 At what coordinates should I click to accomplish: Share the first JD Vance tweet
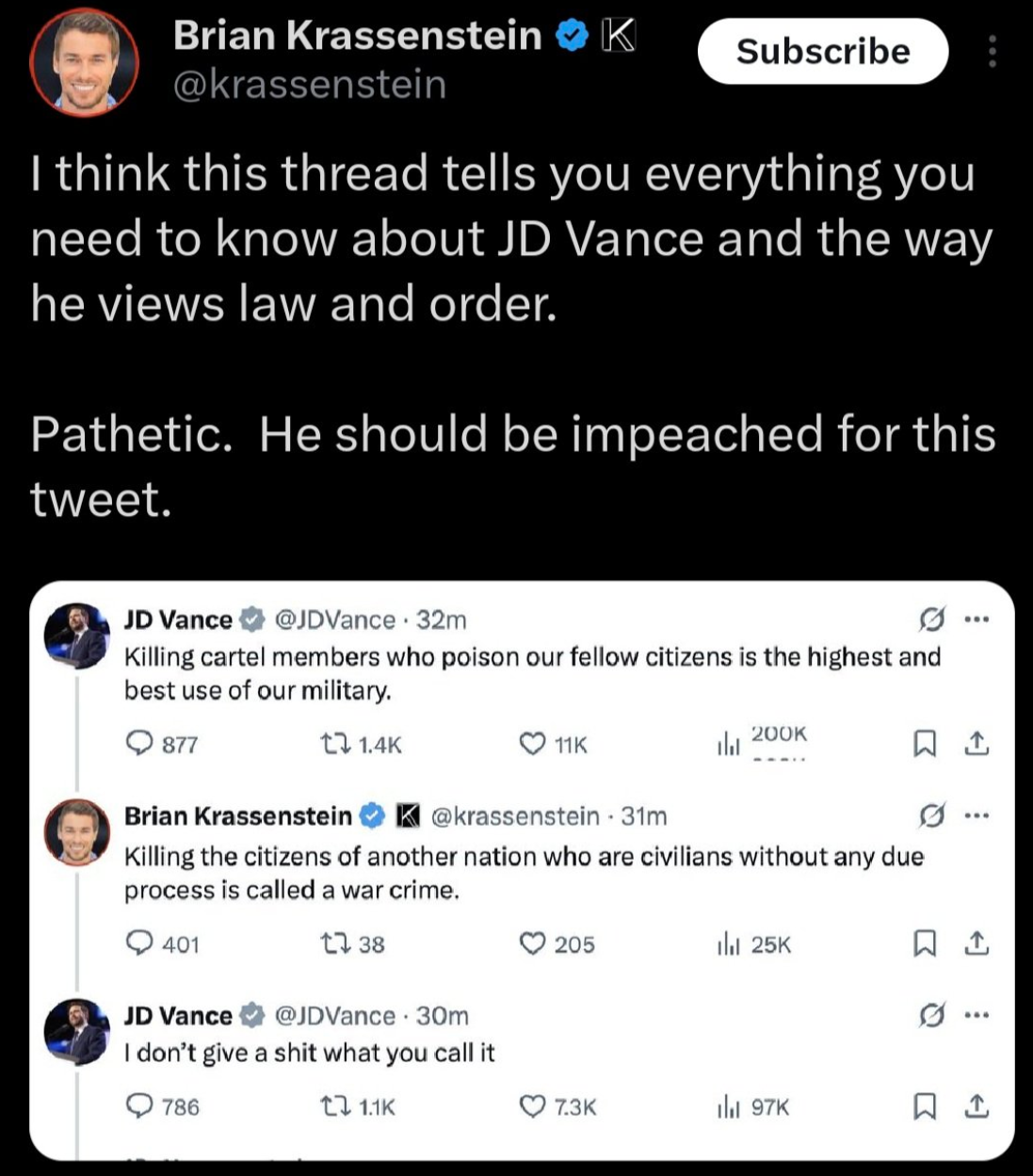click(x=977, y=744)
